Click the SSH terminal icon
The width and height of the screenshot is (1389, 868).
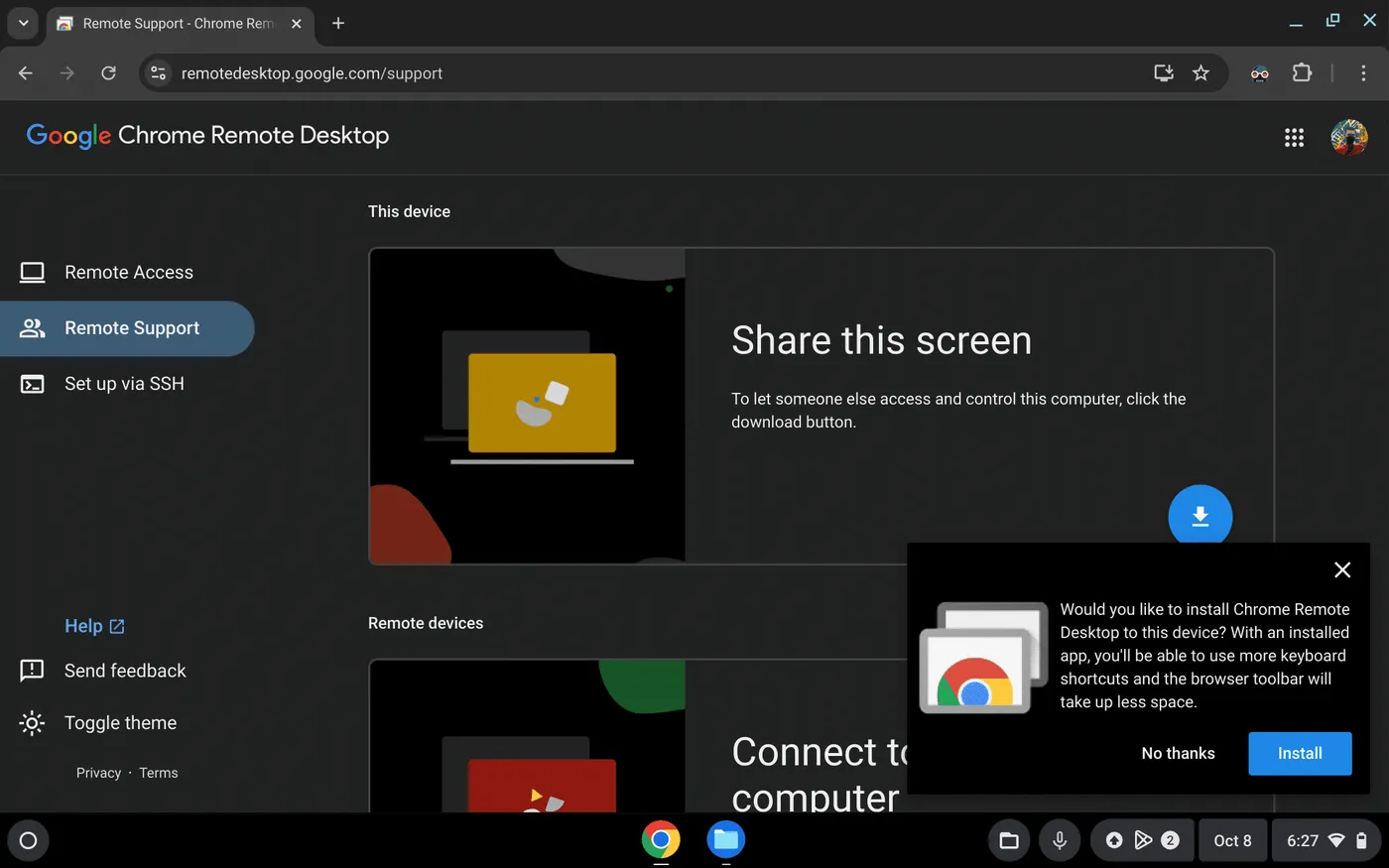pyautogui.click(x=33, y=384)
